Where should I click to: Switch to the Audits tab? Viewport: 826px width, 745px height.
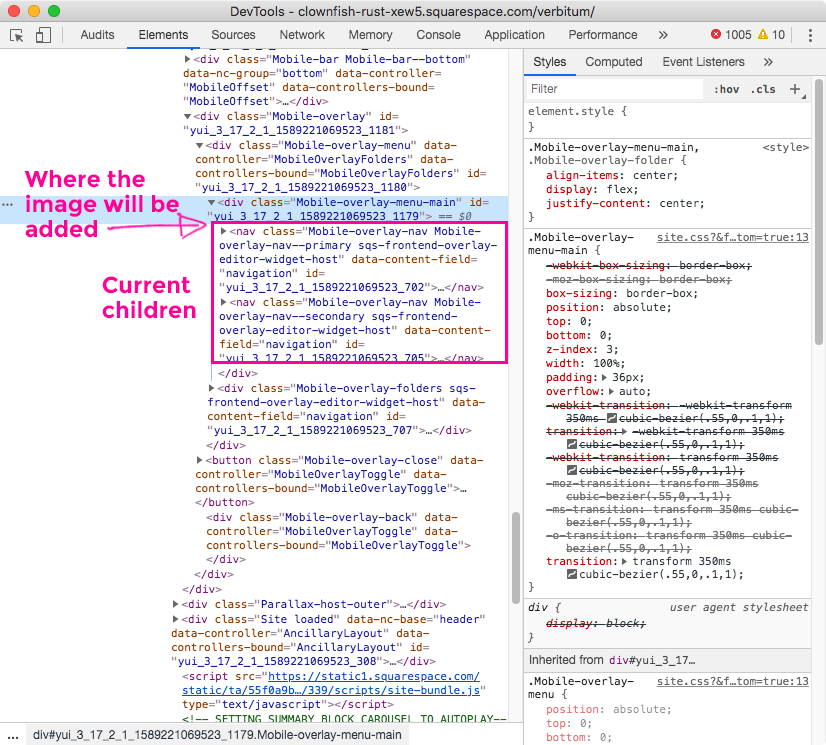click(x=97, y=35)
